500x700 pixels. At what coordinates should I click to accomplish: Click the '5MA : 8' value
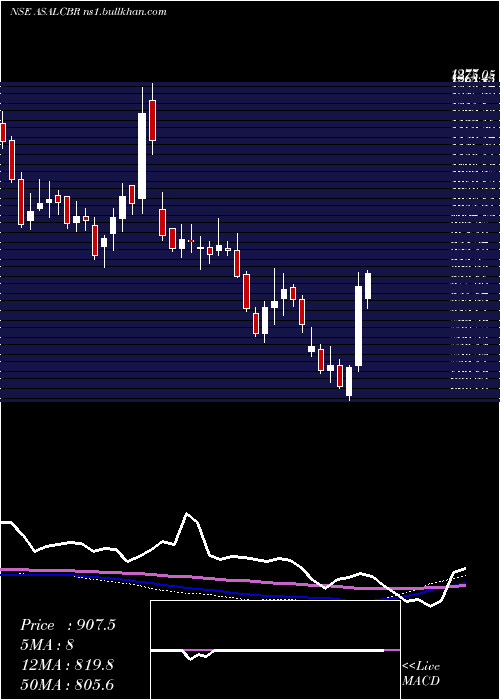coord(47,645)
